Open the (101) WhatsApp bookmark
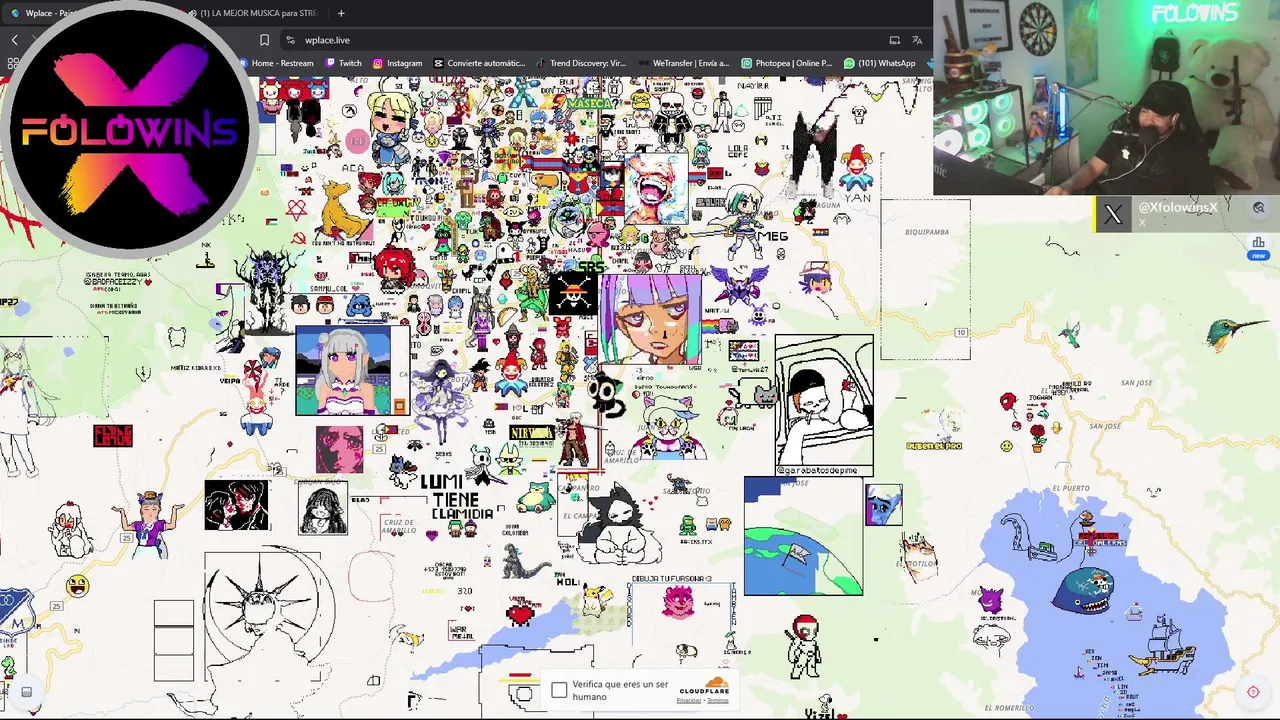This screenshot has height=720, width=1280. tap(880, 63)
